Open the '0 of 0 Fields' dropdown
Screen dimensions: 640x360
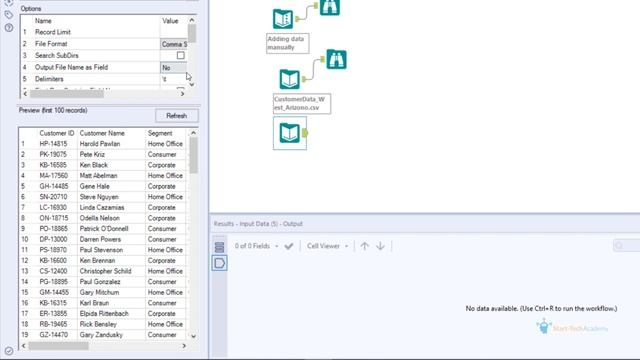(256, 246)
